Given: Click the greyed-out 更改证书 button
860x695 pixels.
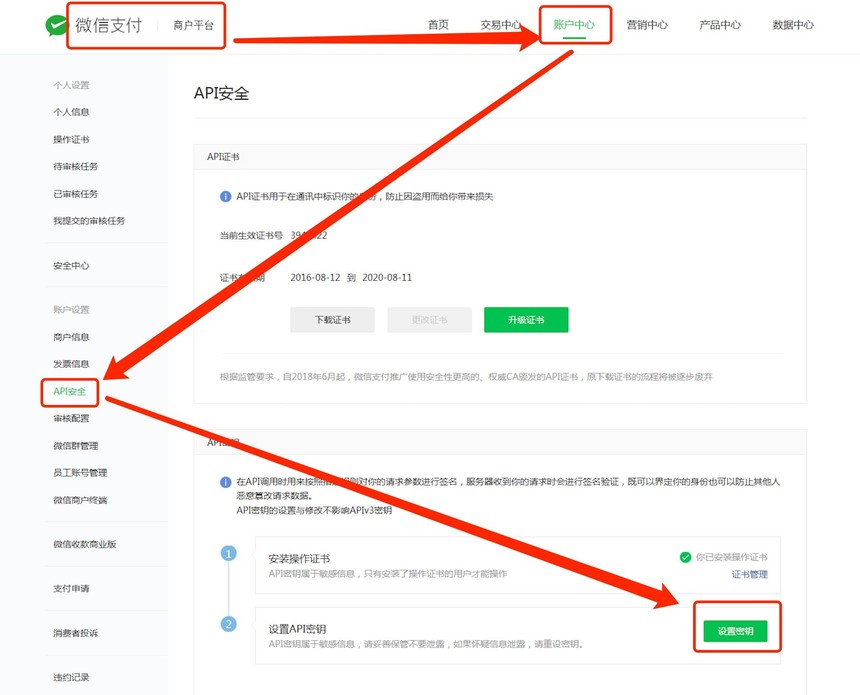Looking at the screenshot, I should pyautogui.click(x=429, y=320).
